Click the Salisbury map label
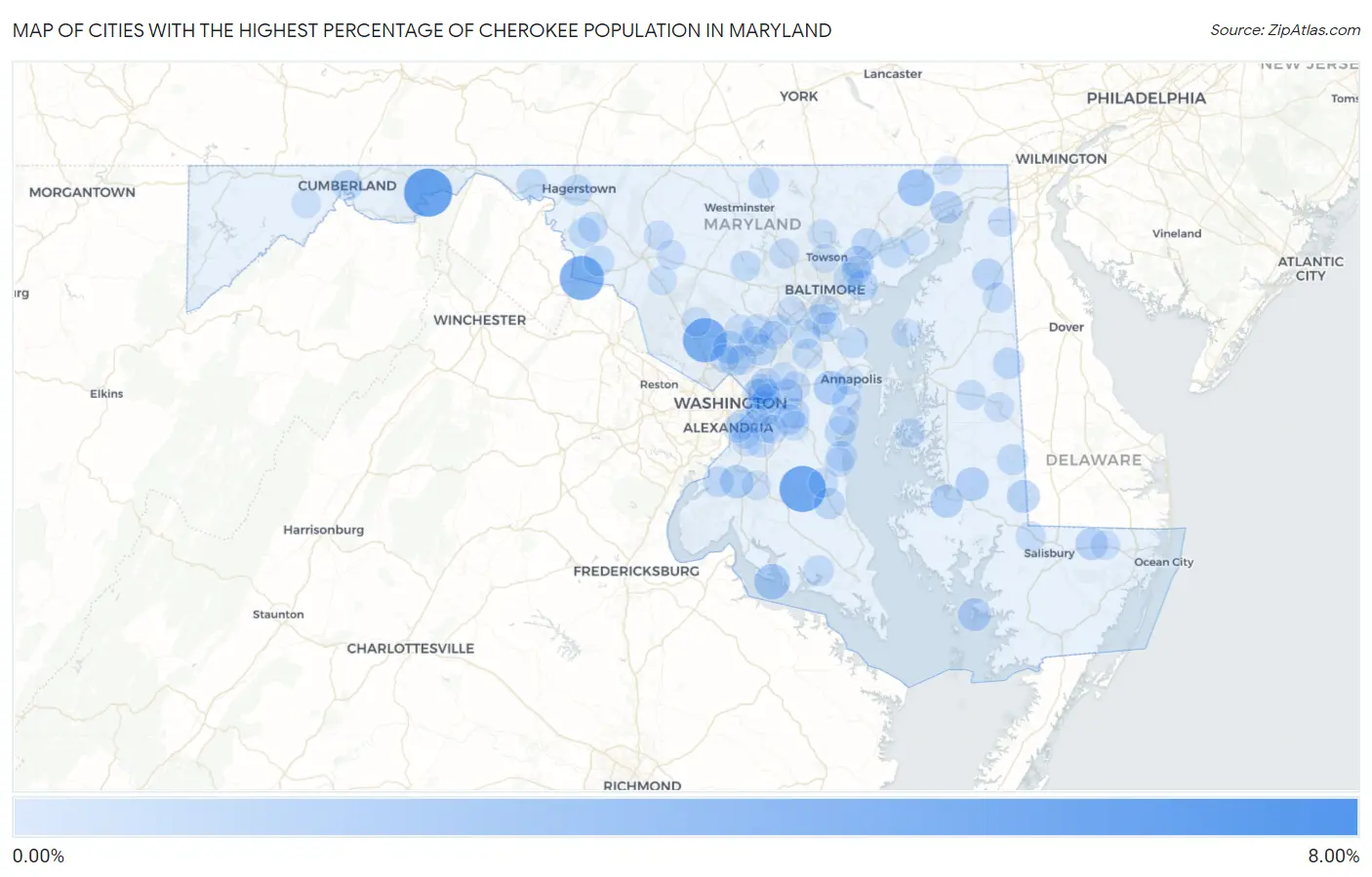1372x877 pixels. tap(1049, 553)
